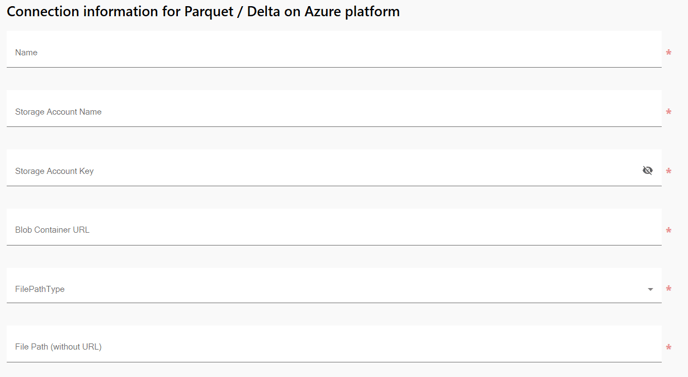This screenshot has width=688, height=377.
Task: Click the 'Storage Account Name' placeholder label
Action: (x=58, y=112)
